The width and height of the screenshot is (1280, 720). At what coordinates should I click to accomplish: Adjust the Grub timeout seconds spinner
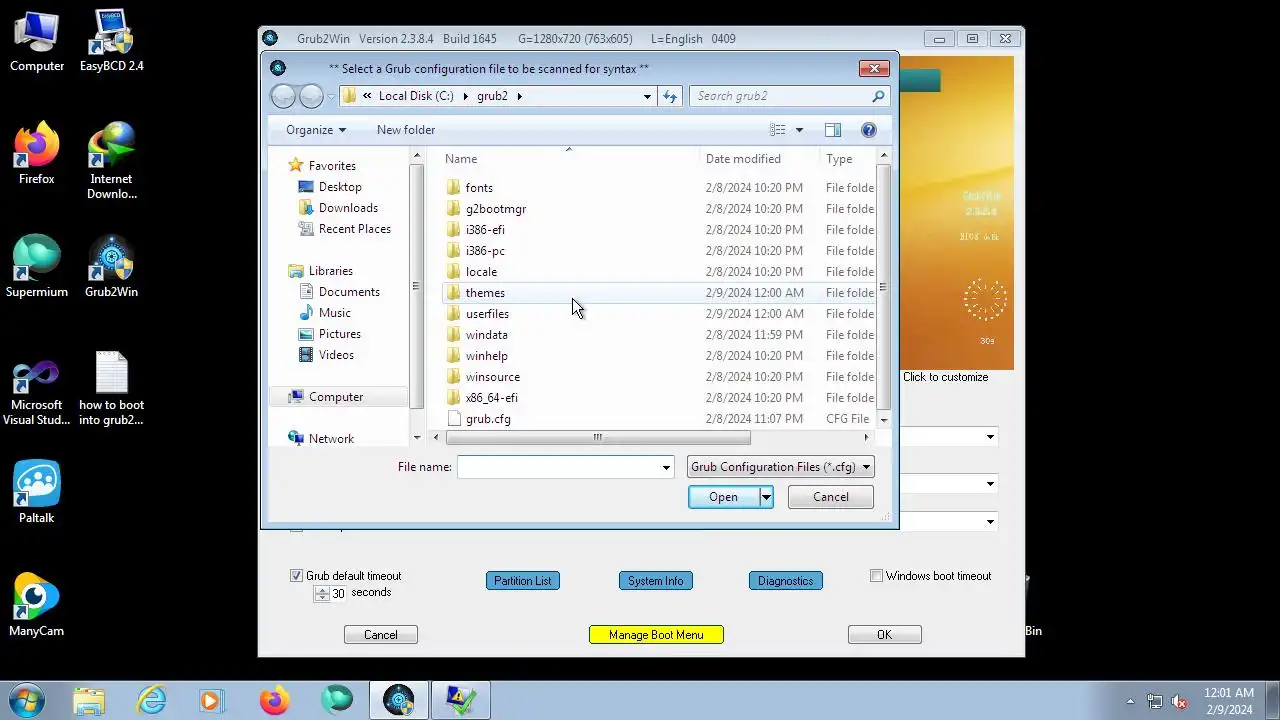pyautogui.click(x=321, y=593)
